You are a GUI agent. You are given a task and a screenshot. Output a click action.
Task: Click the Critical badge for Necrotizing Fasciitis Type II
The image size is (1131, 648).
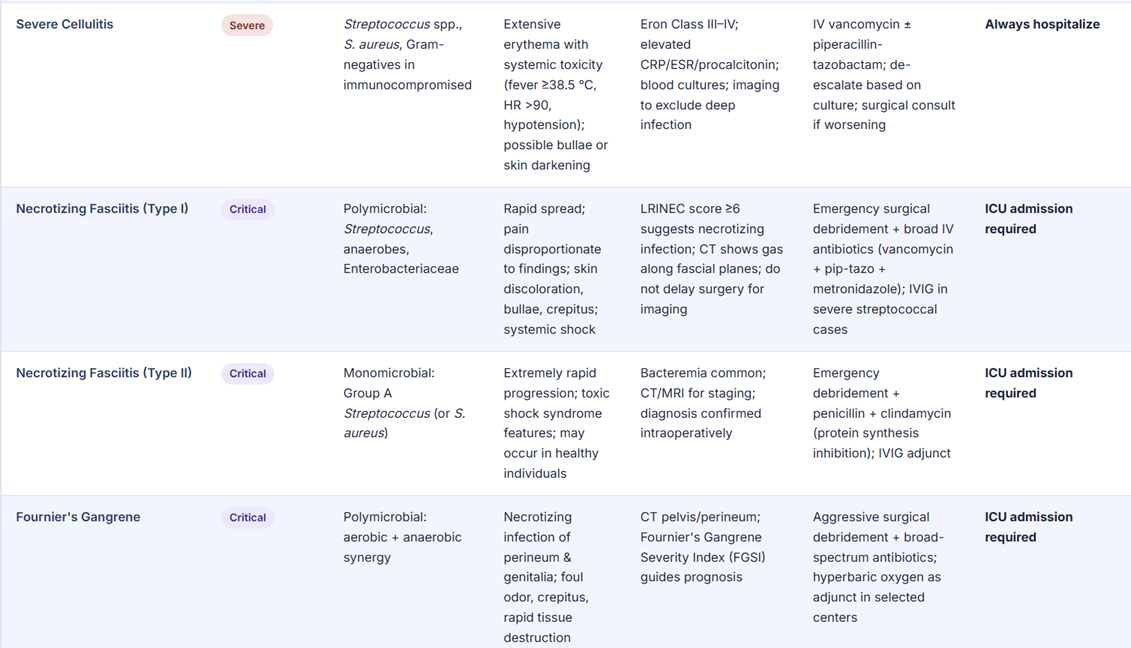pos(247,374)
